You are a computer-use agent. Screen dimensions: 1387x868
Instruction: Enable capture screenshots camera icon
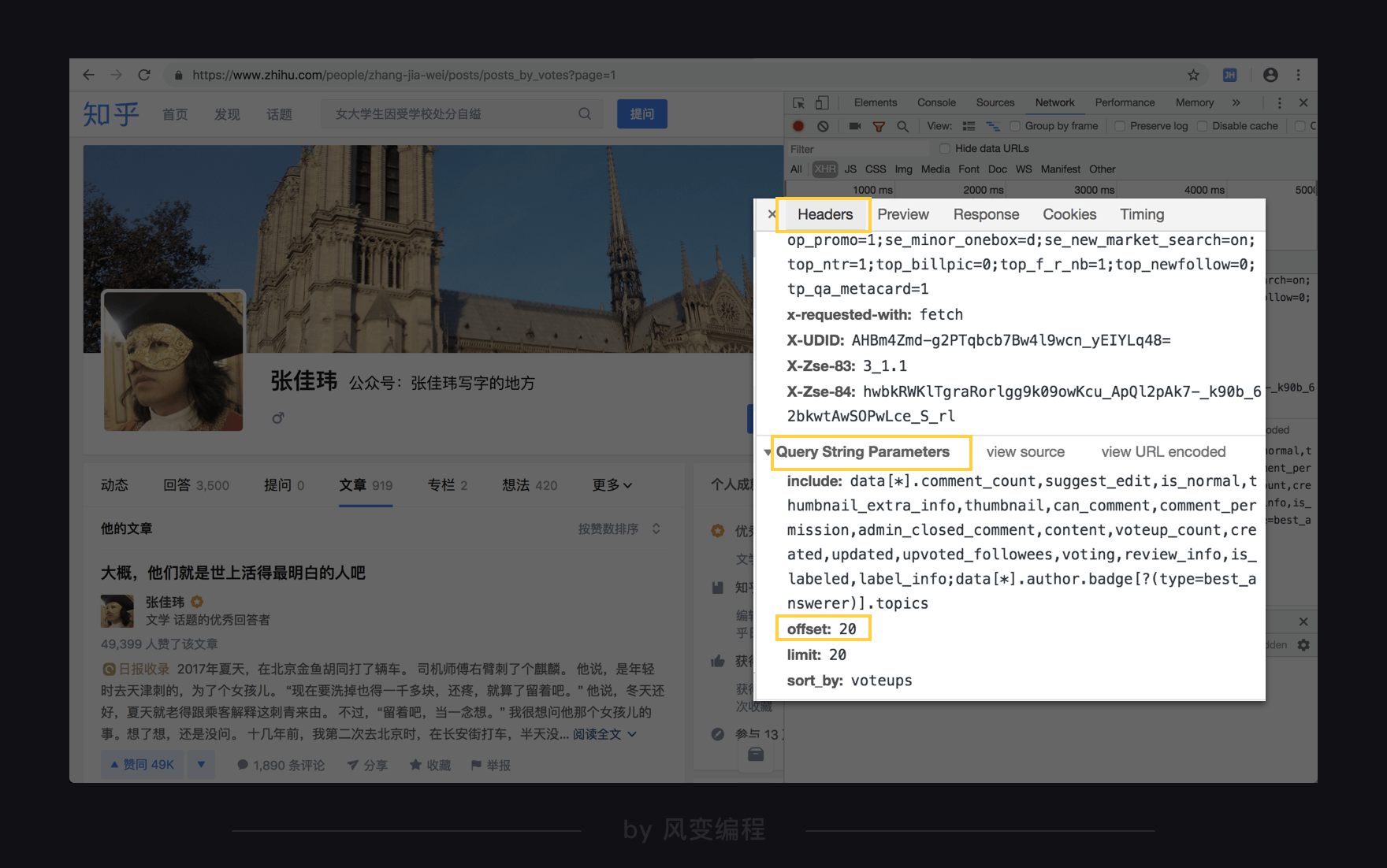(x=854, y=126)
